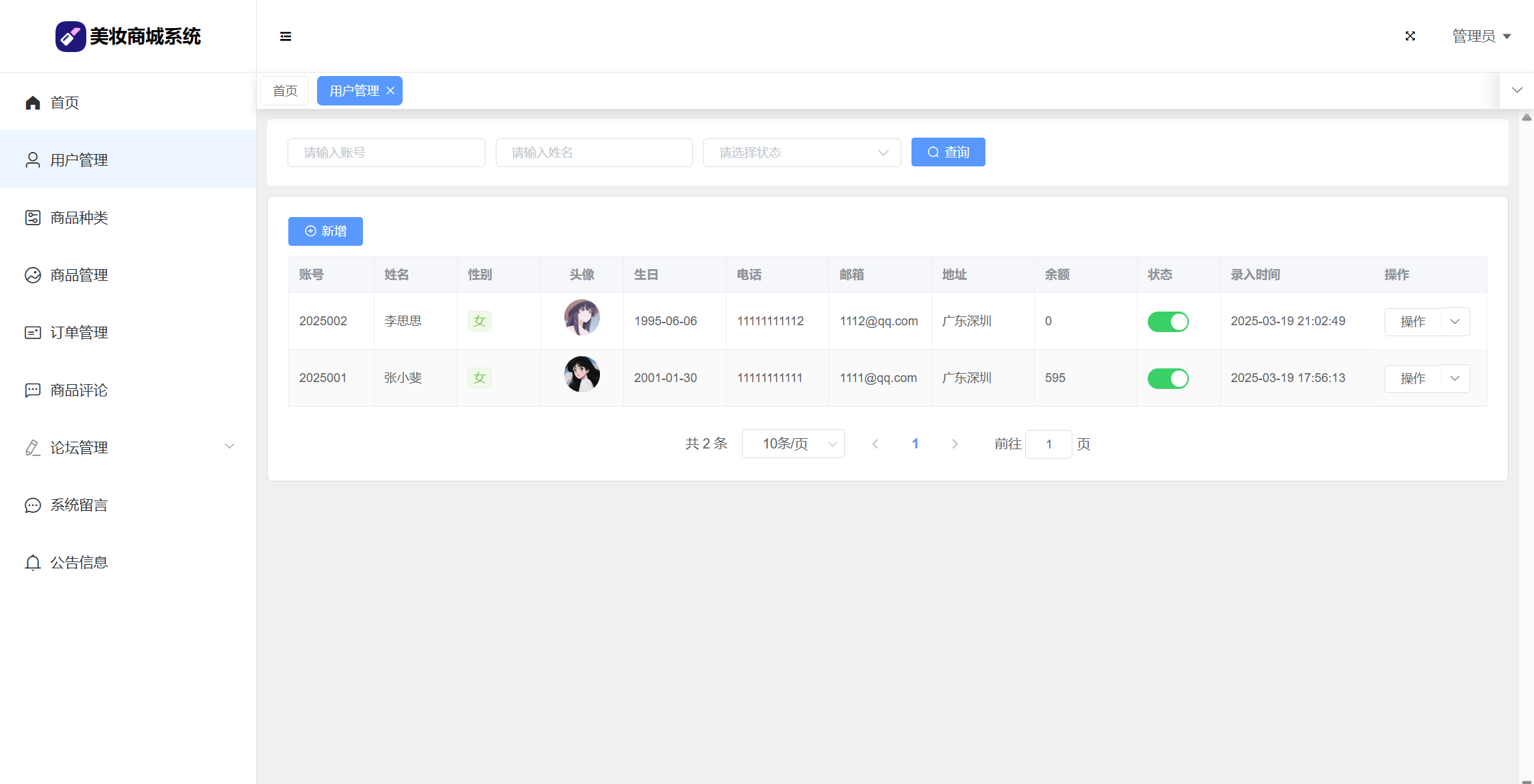The width and height of the screenshot is (1534, 784).
Task: Switch to the 首页 tab
Action: (285, 91)
